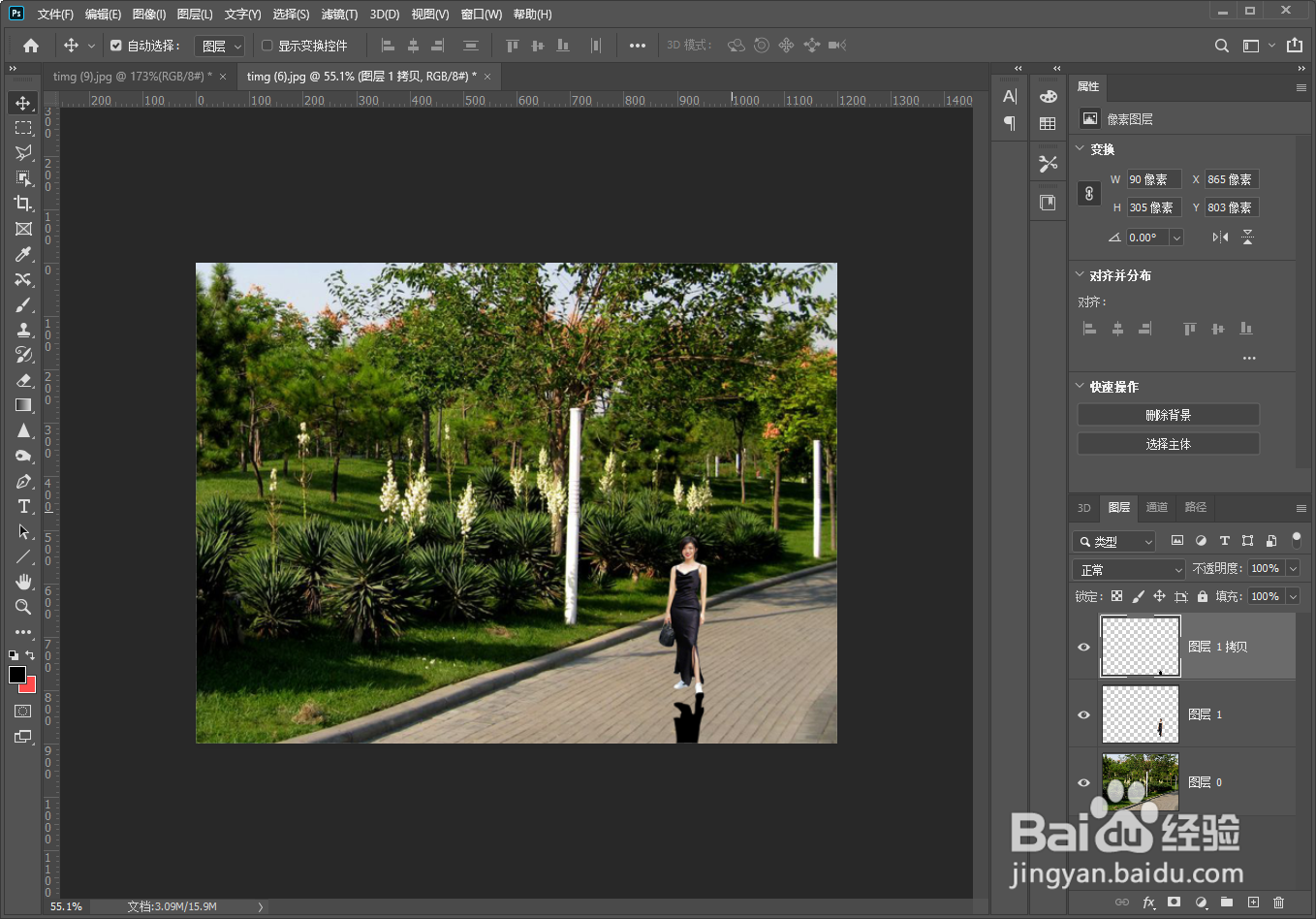Screen dimensions: 1316x919
Task: Select the Move tool
Action: tap(23, 103)
